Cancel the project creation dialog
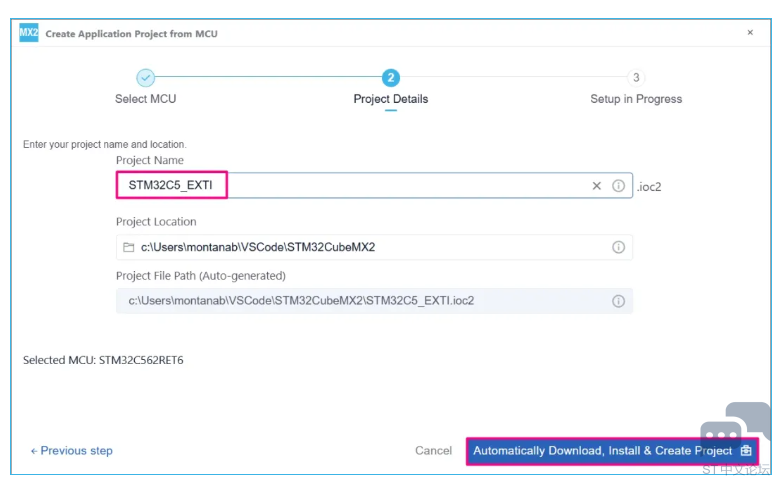Screen dimensions: 779x485 (x=433, y=451)
